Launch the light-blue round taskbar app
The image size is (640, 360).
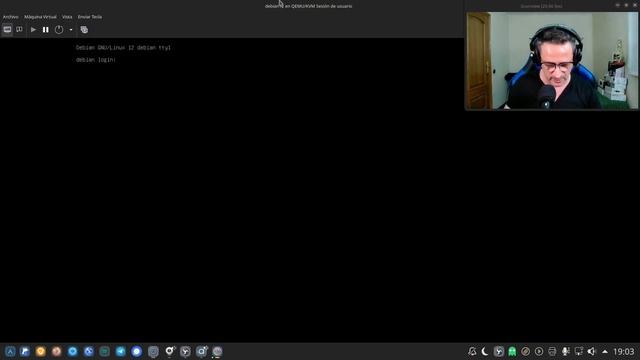pyautogui.click(x=72, y=351)
